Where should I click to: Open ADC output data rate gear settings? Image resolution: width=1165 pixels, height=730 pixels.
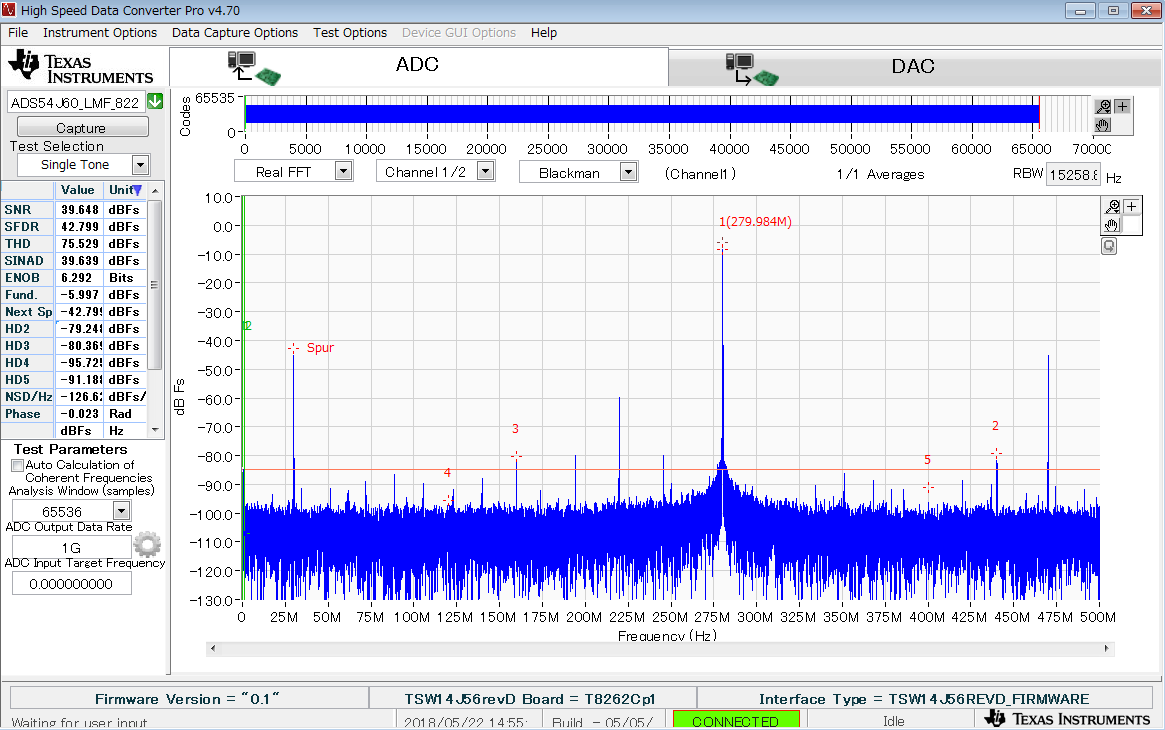147,544
